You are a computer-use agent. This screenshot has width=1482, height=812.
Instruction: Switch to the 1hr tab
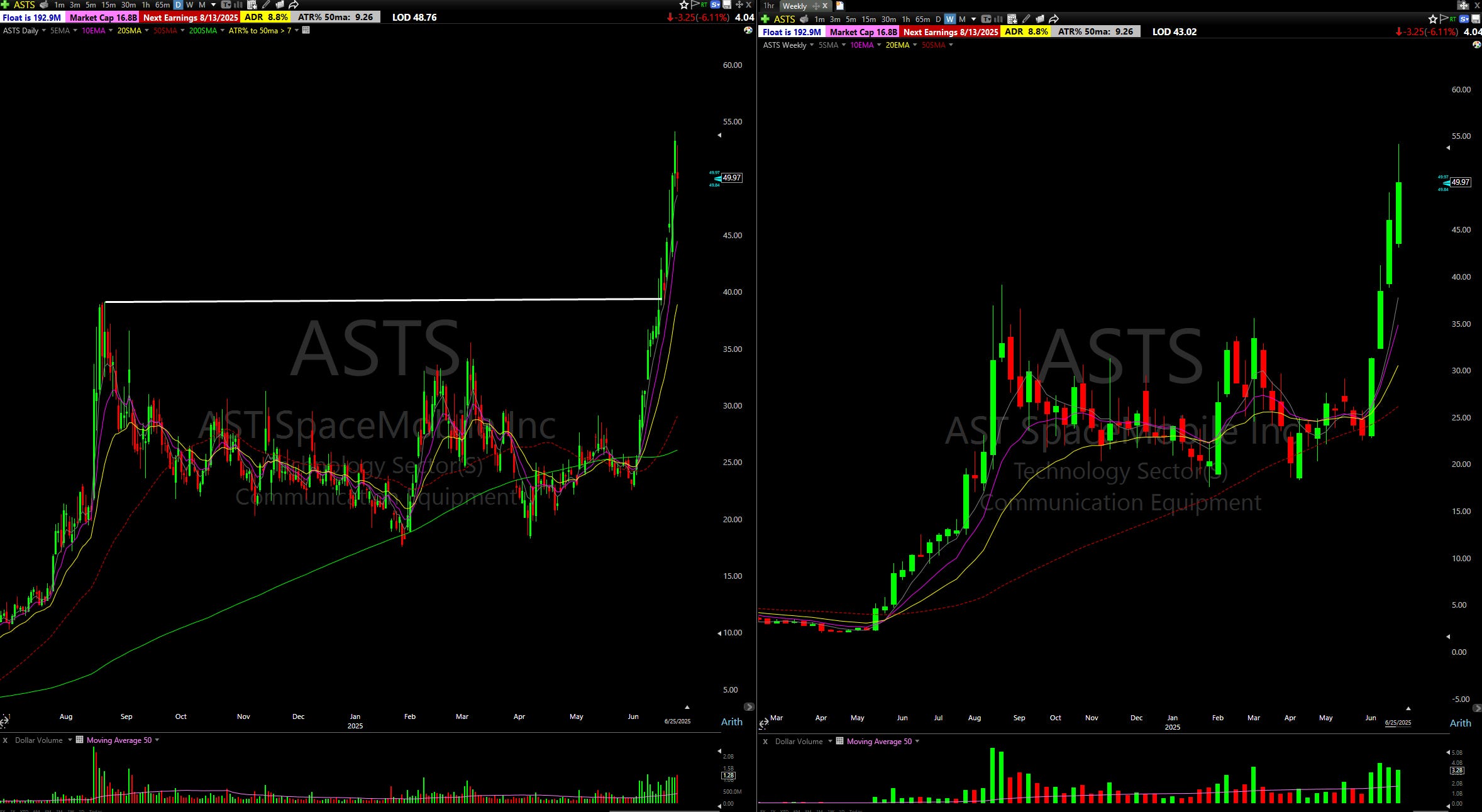coord(768,6)
